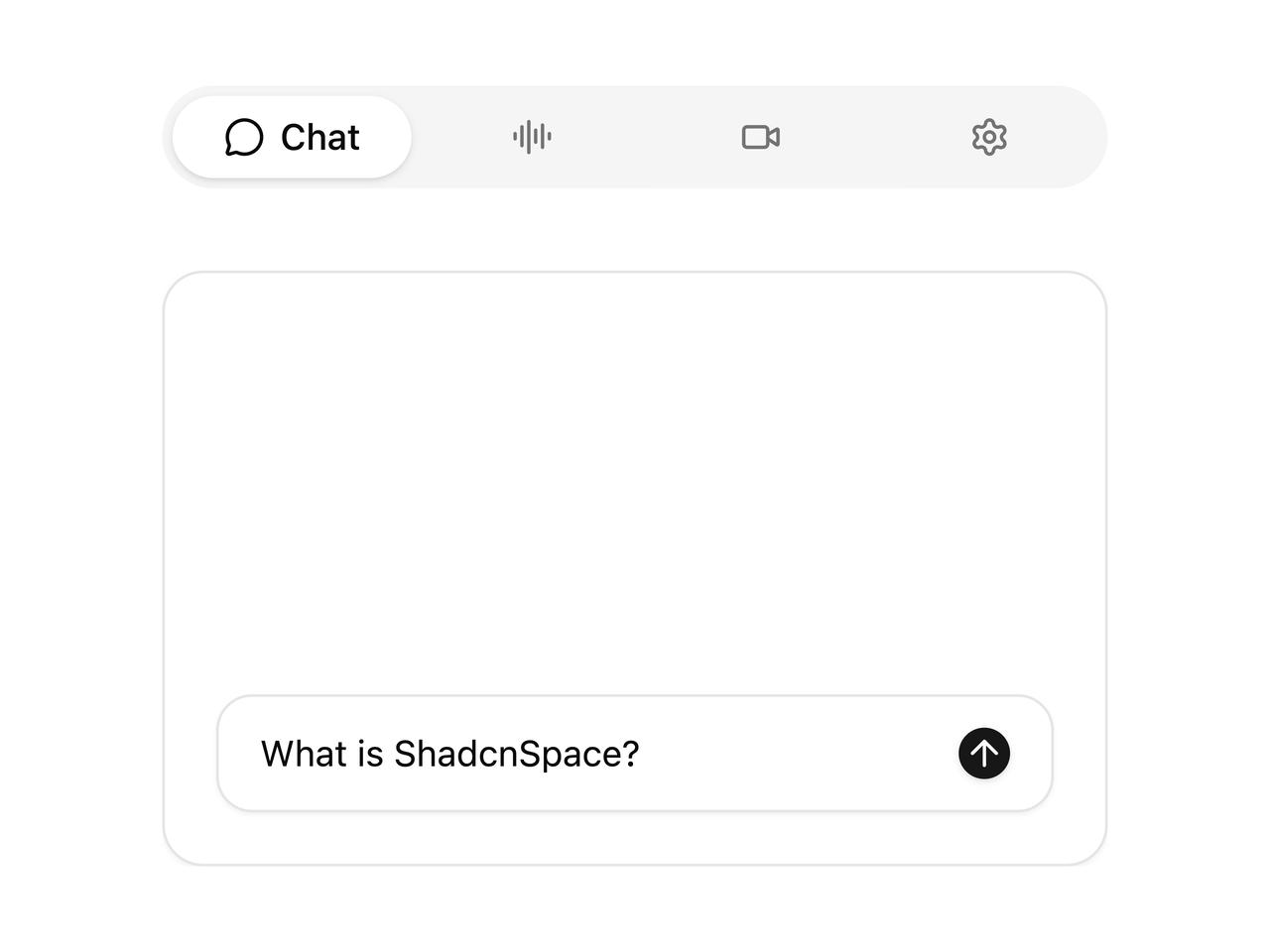Click the gear icon right of the camera
The height and width of the screenshot is (952, 1270).
tap(989, 137)
